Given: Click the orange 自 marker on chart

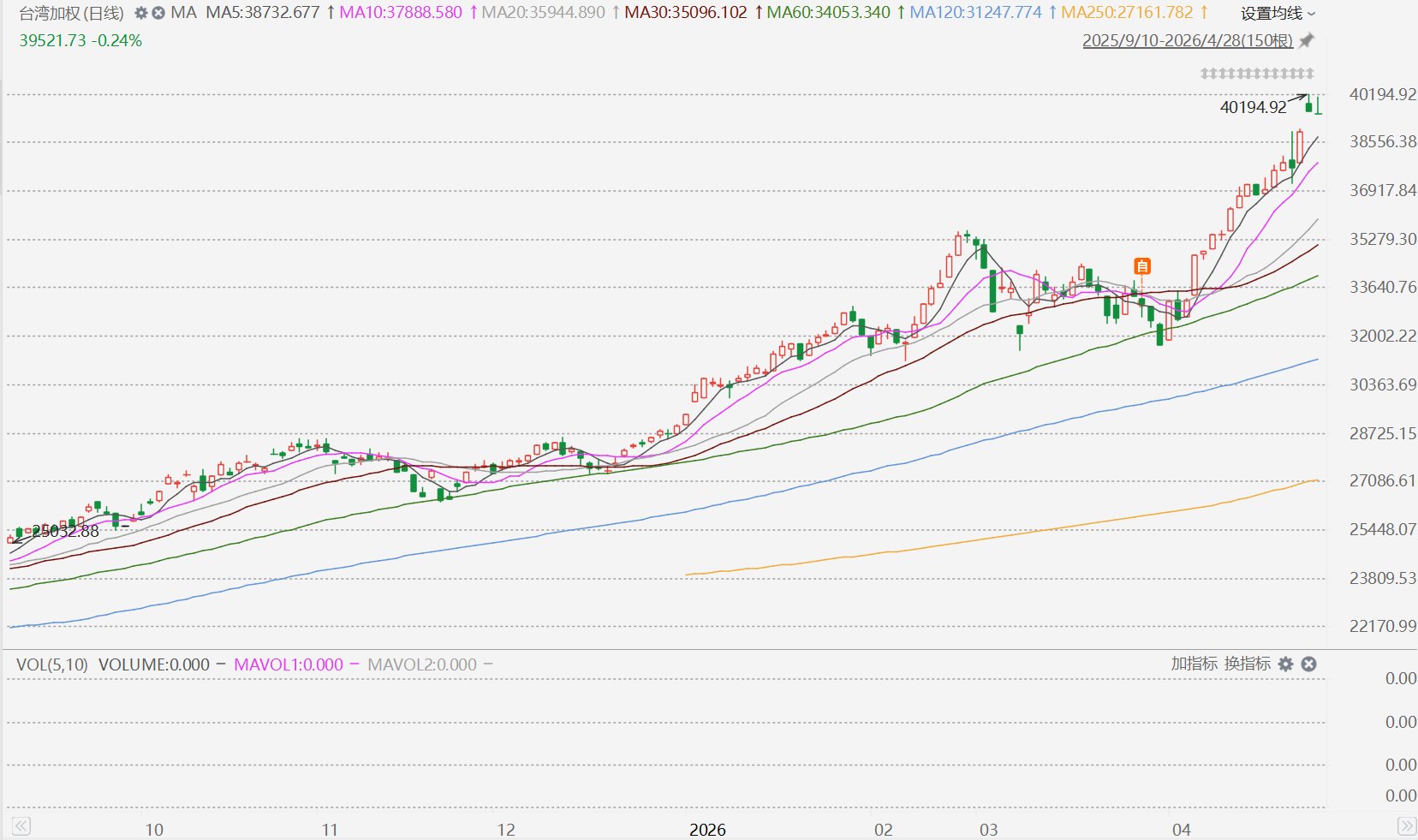Looking at the screenshot, I should 1142,266.
